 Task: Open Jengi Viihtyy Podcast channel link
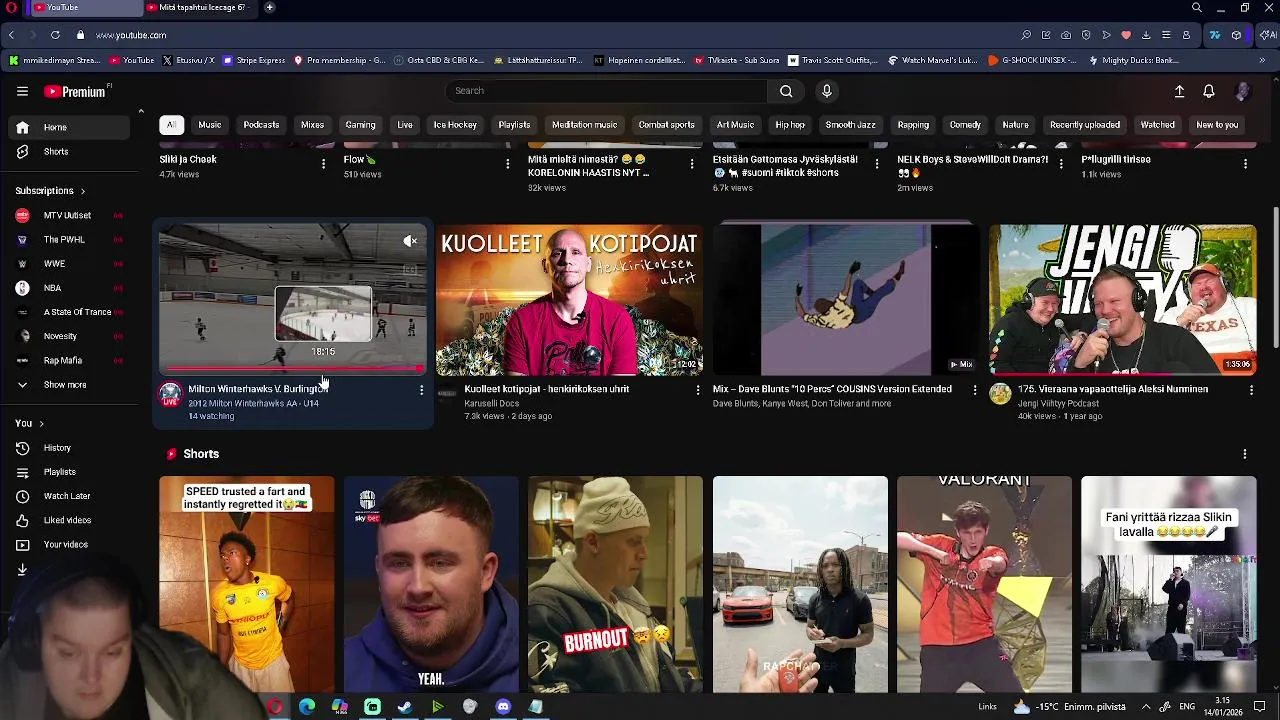[x=1058, y=403]
